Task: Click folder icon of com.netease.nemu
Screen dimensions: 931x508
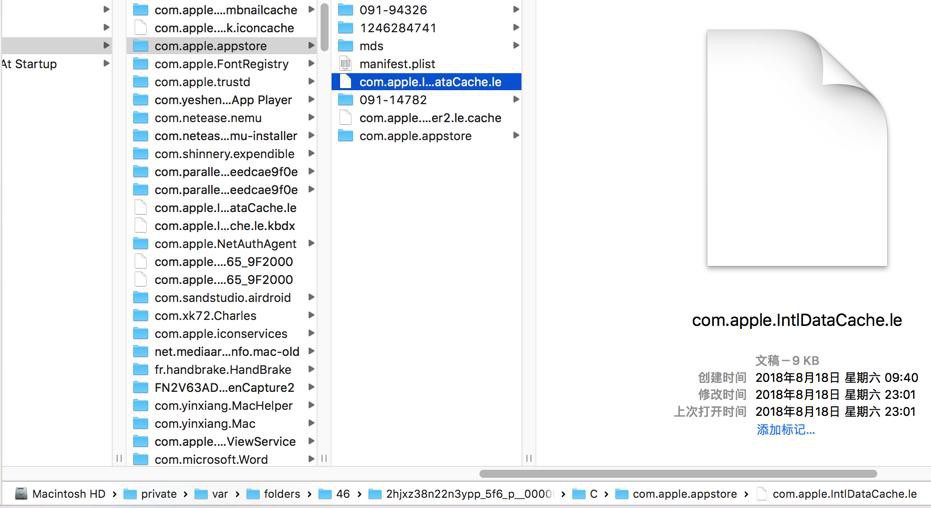Action: [141, 118]
